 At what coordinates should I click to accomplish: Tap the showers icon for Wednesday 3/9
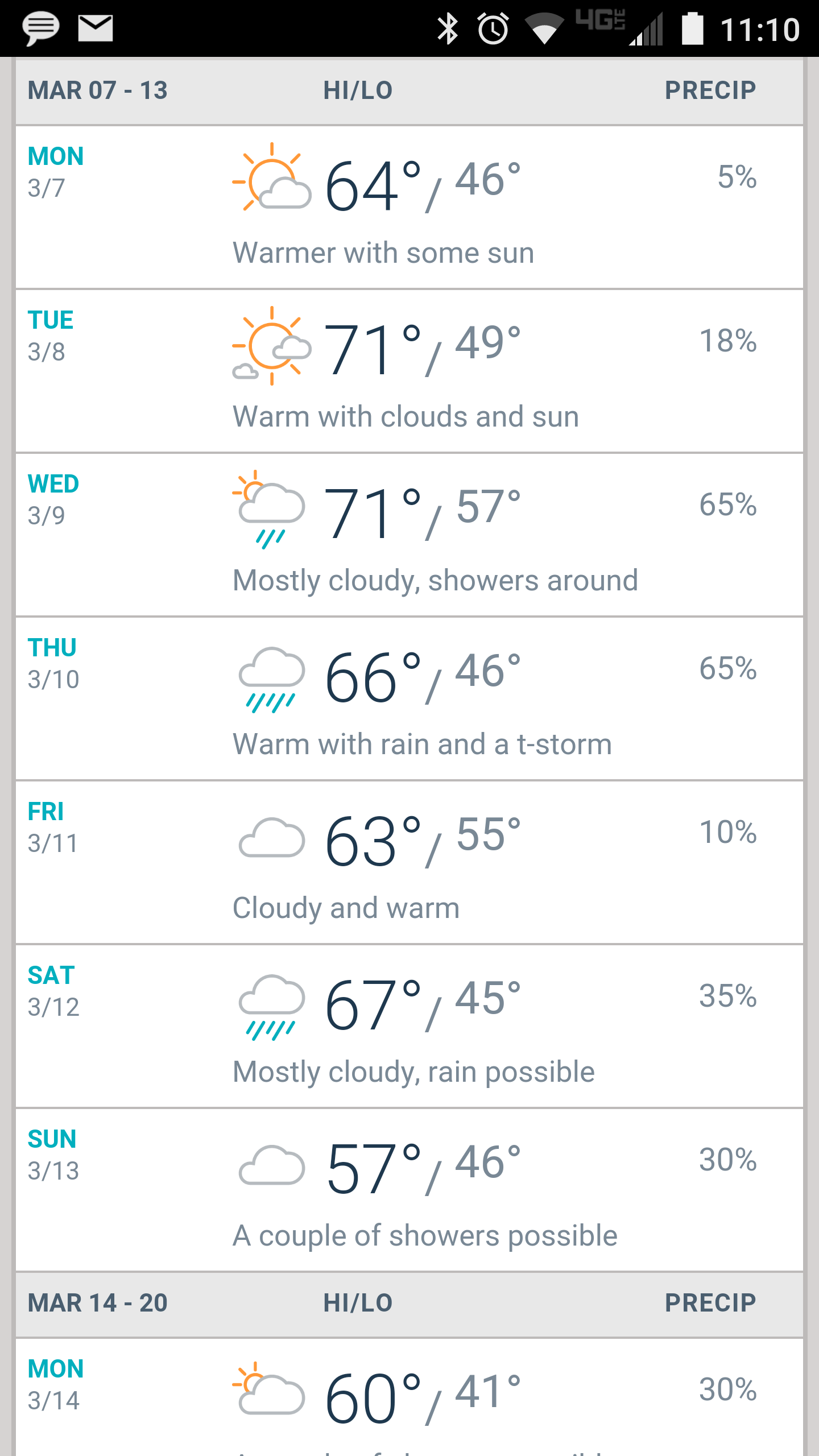(269, 510)
